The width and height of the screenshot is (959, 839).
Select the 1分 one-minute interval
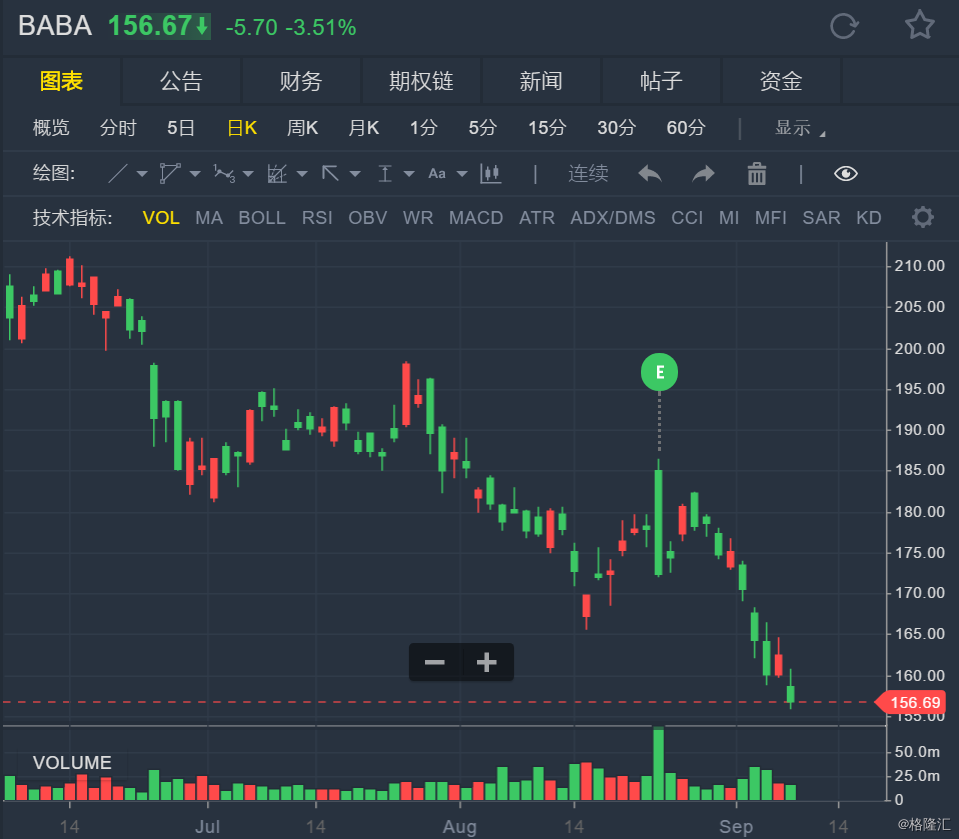pyautogui.click(x=423, y=128)
